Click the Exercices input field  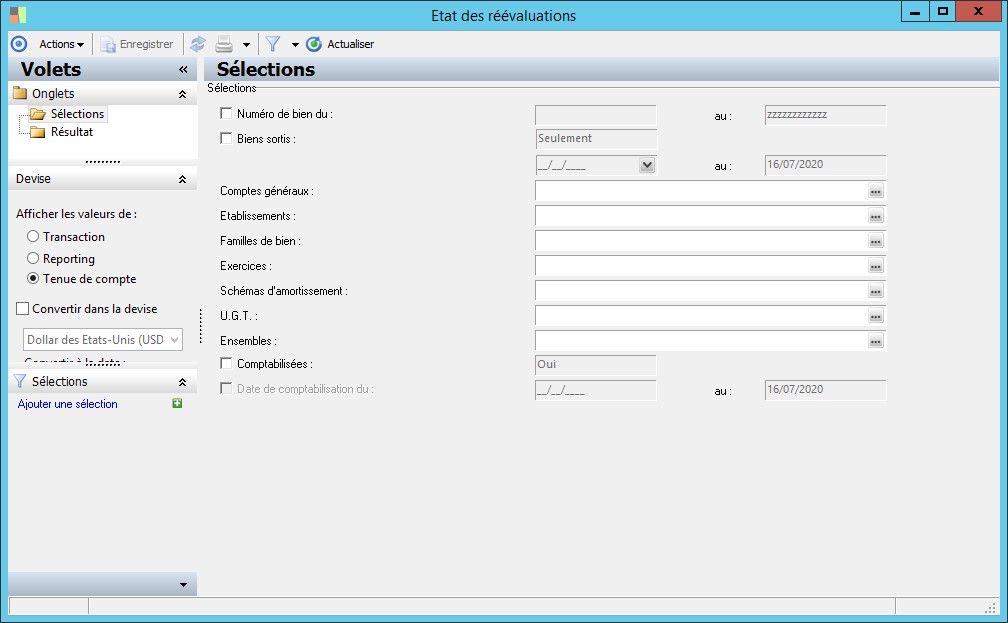click(x=701, y=266)
